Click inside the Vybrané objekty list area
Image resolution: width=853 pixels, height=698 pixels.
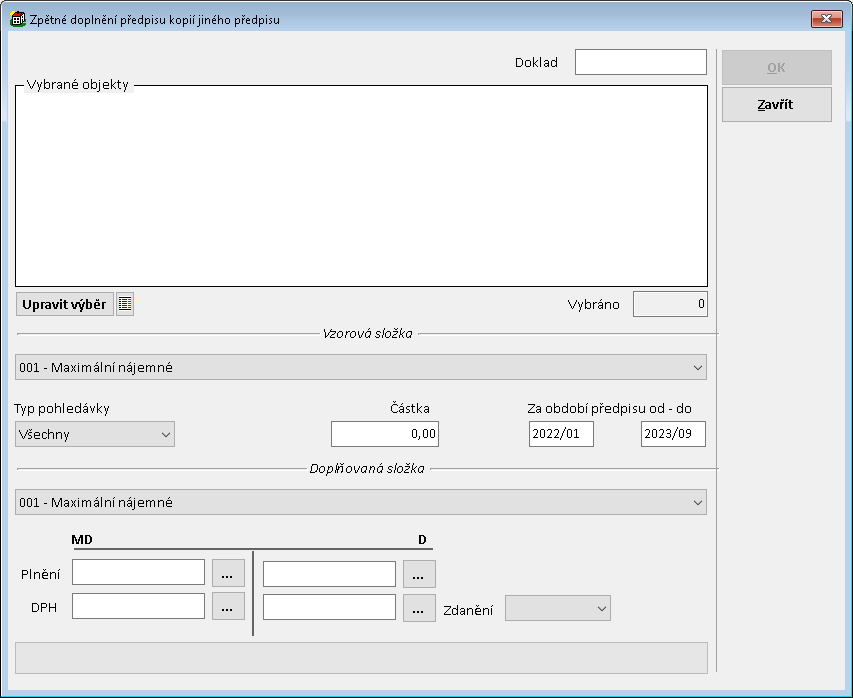(361, 186)
